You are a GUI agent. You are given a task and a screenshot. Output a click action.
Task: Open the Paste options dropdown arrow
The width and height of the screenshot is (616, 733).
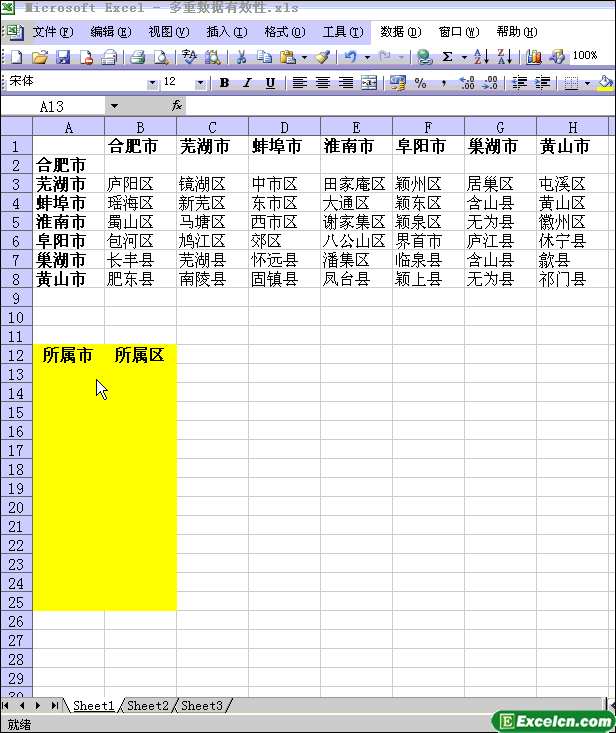pos(304,57)
